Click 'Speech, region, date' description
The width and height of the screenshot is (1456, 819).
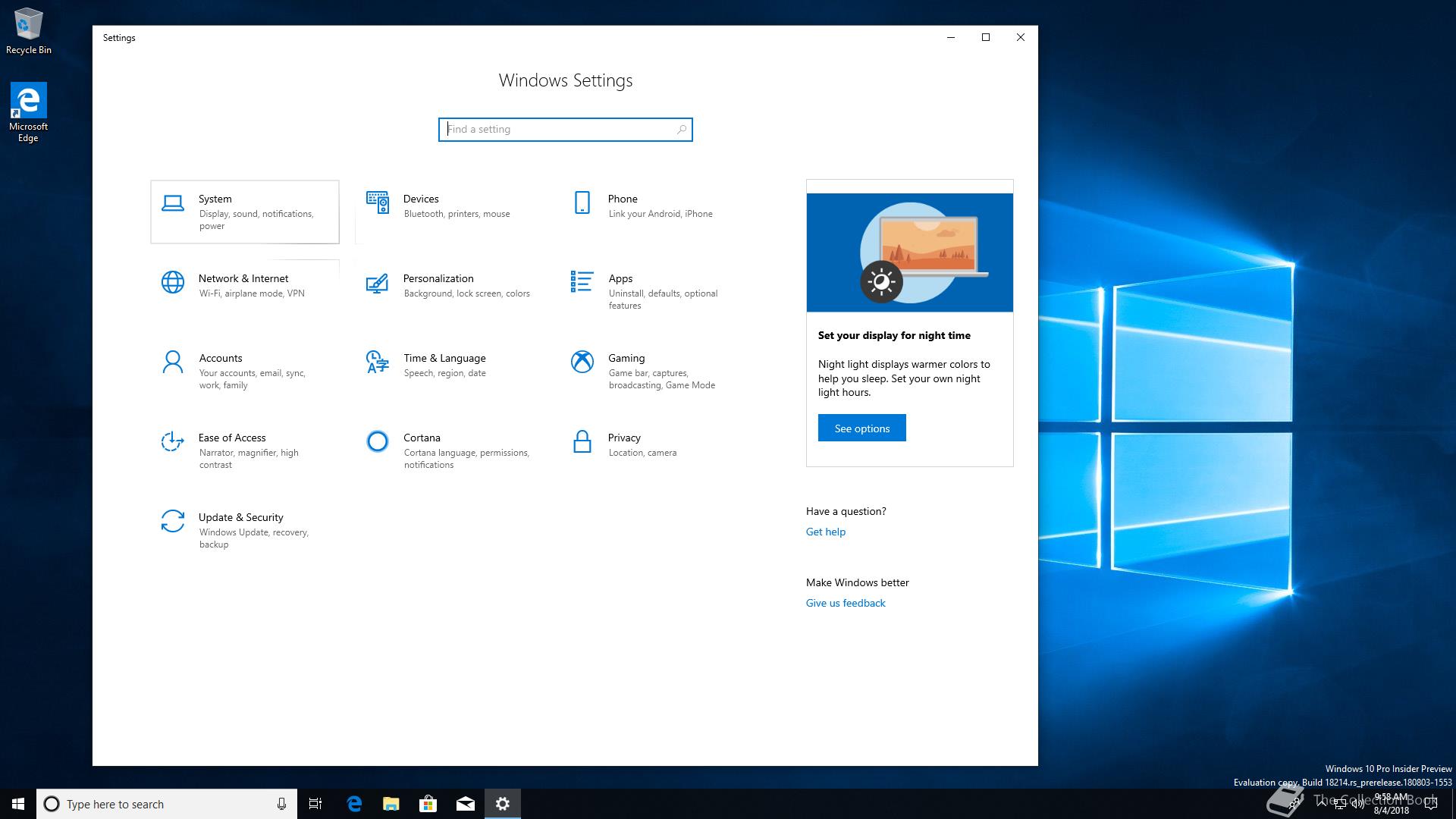tap(445, 373)
